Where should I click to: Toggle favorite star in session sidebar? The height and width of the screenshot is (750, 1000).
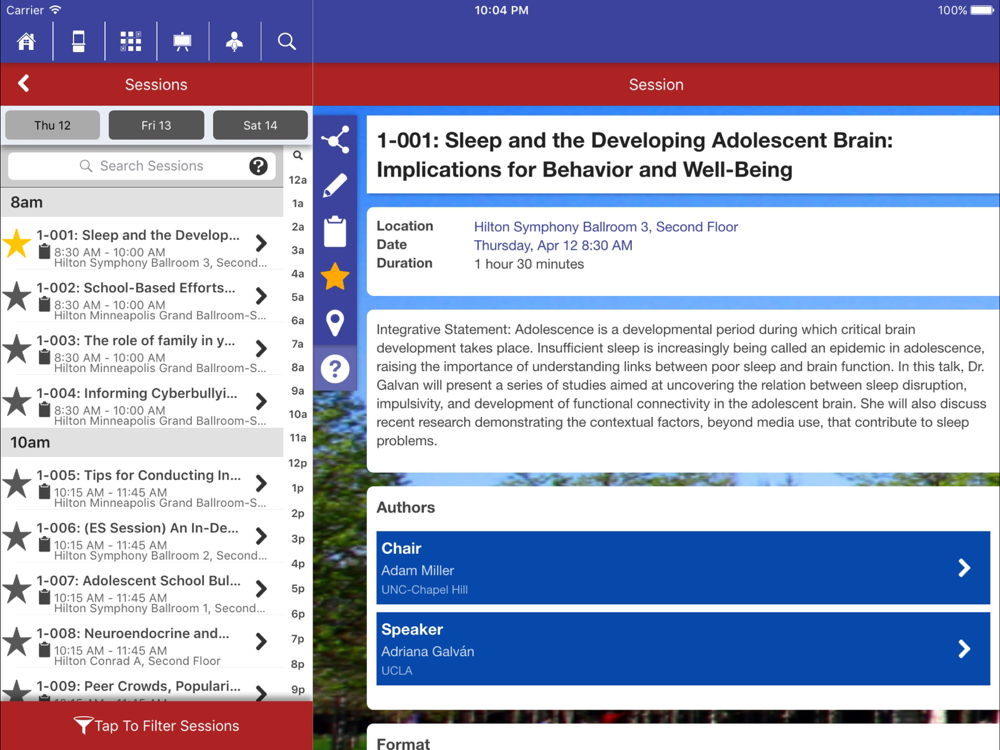tap(335, 277)
